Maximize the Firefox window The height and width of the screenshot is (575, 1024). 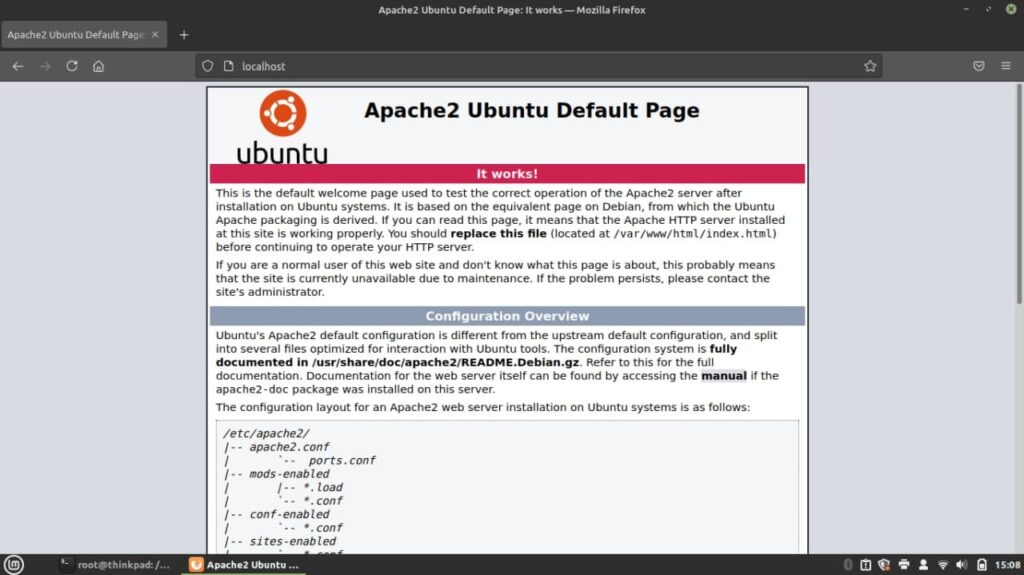(x=988, y=10)
